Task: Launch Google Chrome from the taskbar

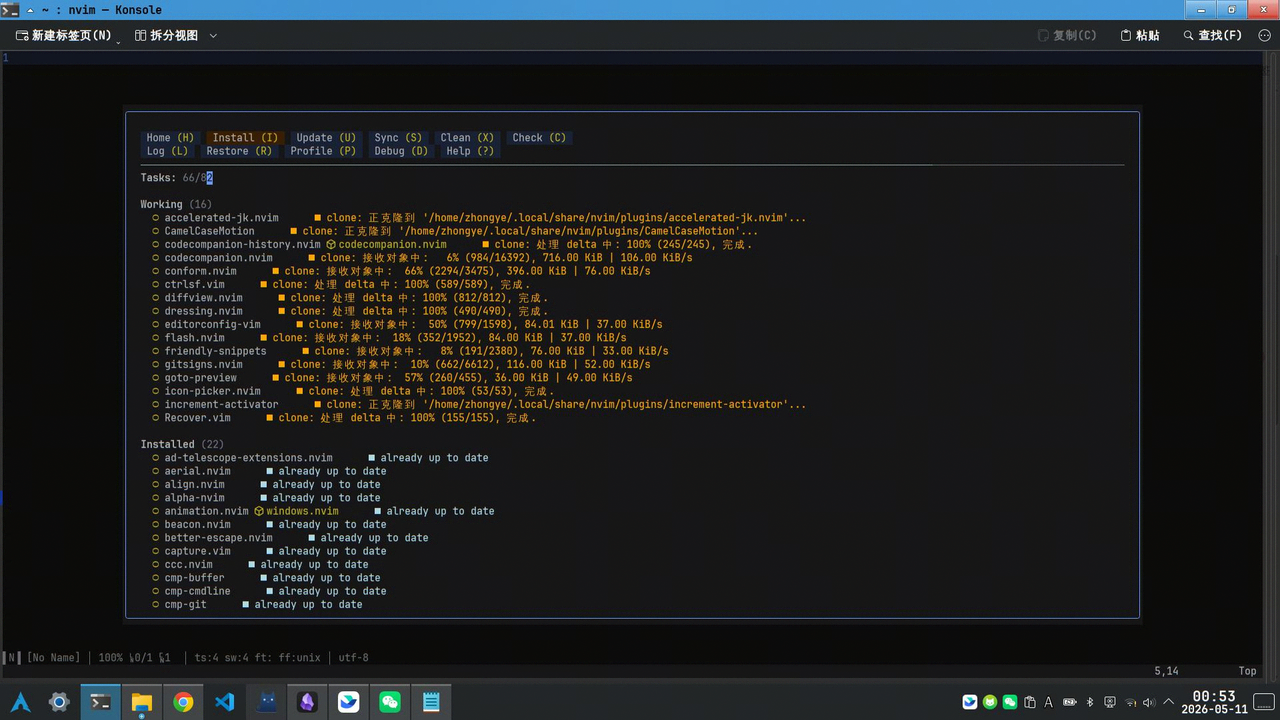Action: point(183,702)
